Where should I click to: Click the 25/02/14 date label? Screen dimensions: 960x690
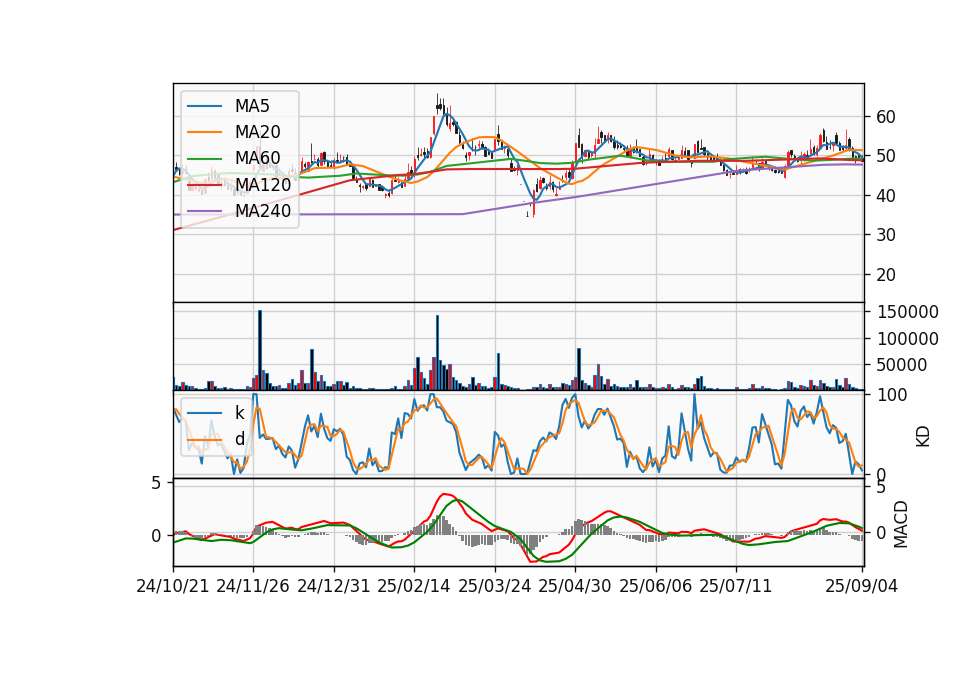(414, 586)
